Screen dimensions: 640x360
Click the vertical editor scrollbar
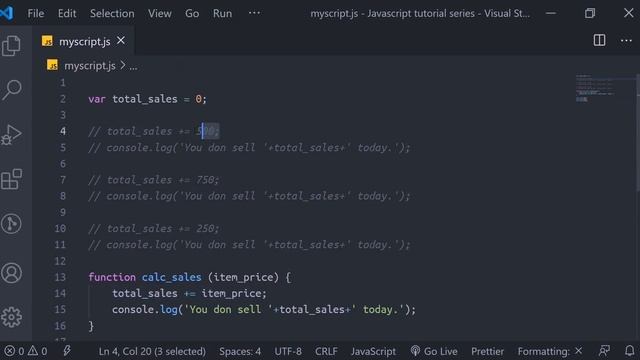[x=638, y=131]
